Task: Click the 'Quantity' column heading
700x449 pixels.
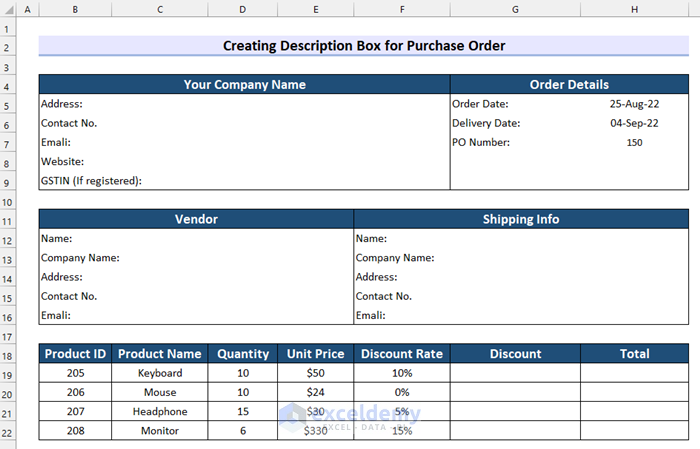Action: click(x=242, y=353)
